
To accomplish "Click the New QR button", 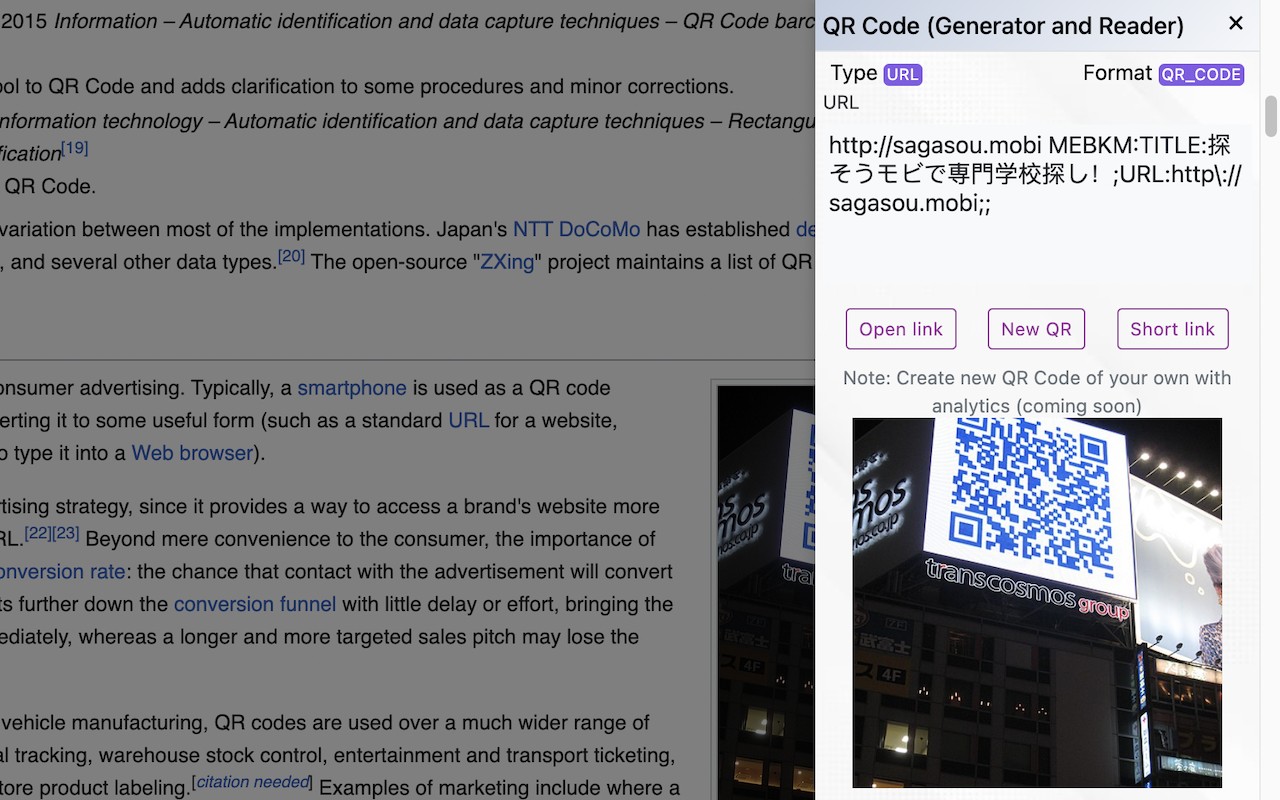I will click(x=1036, y=329).
